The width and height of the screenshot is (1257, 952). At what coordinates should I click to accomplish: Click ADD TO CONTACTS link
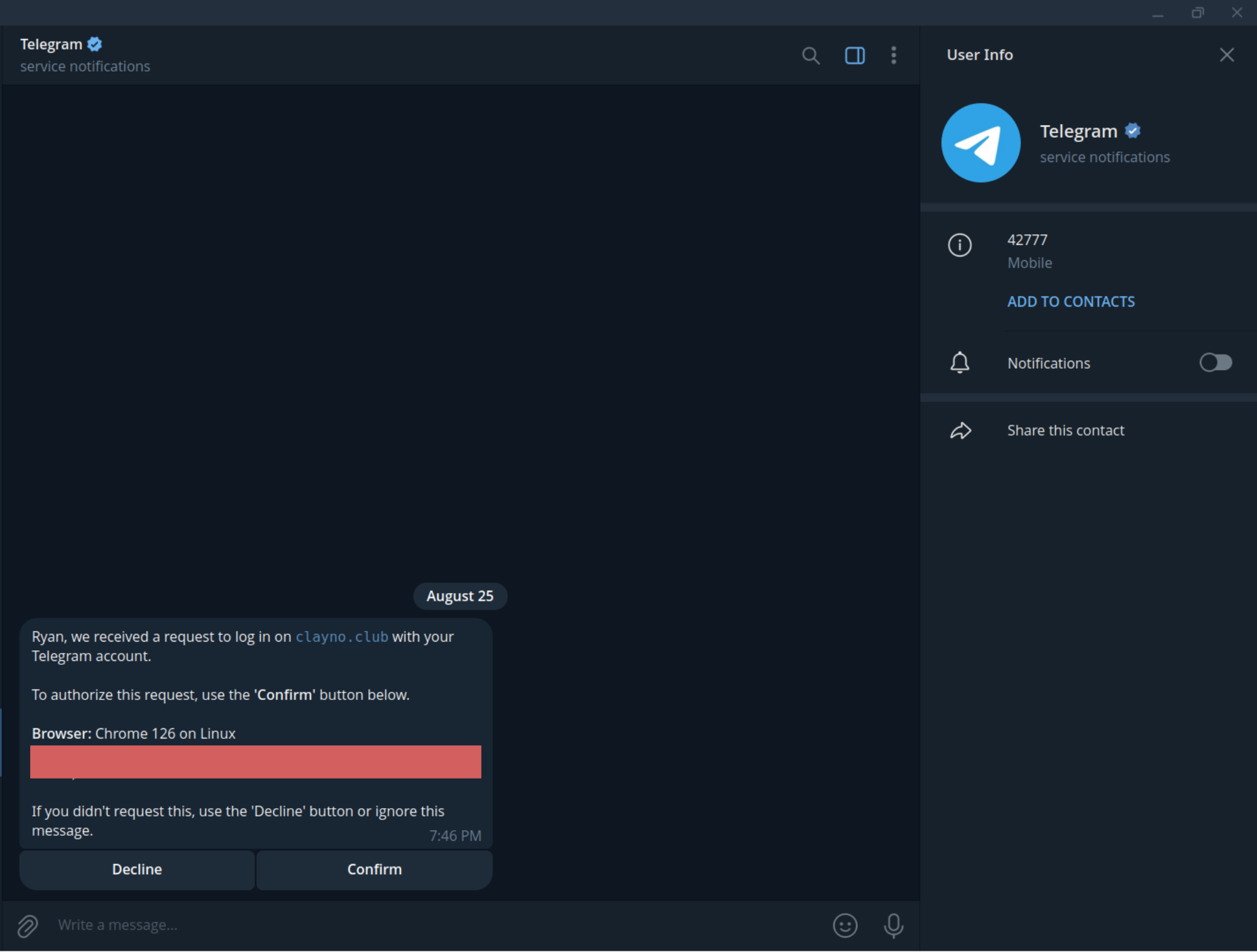1072,301
